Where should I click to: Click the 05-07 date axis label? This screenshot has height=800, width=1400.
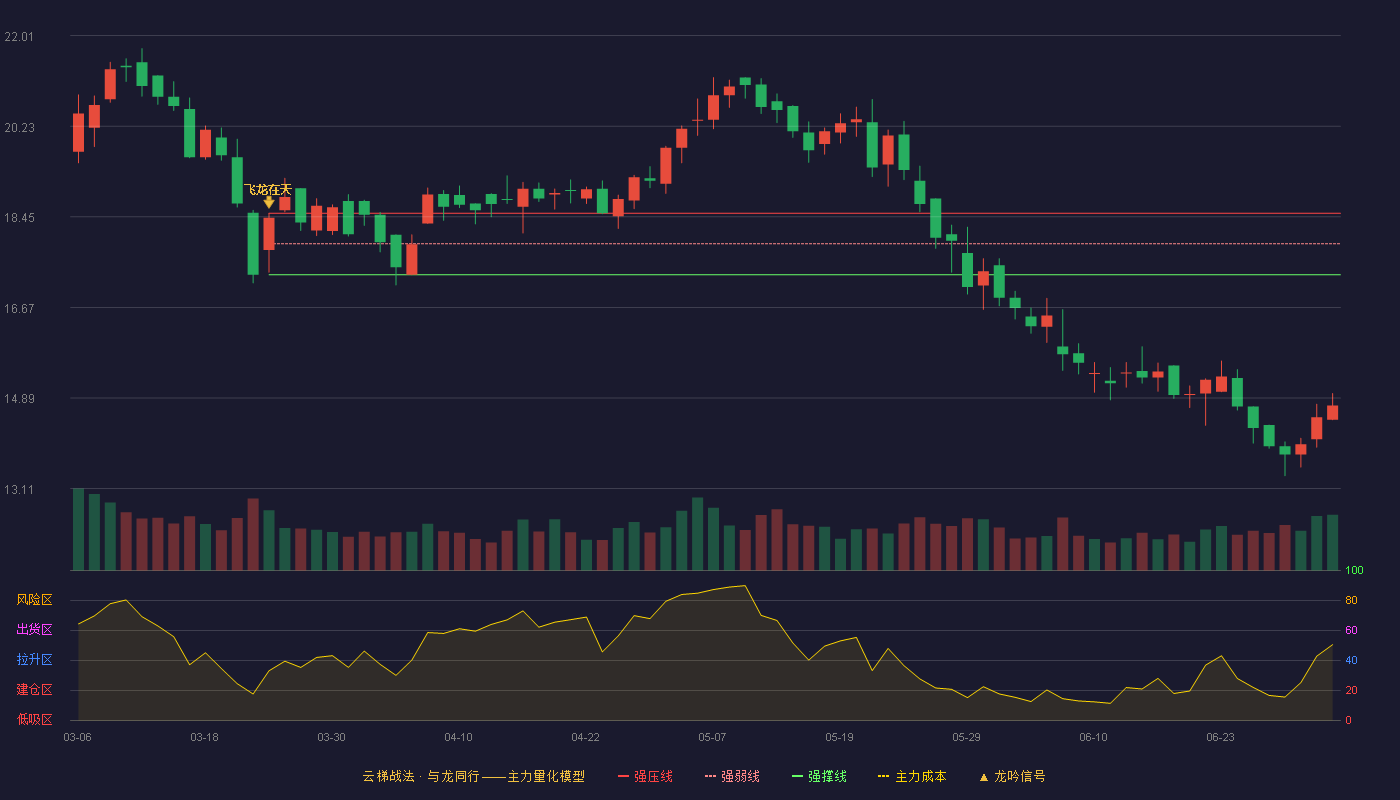point(712,737)
